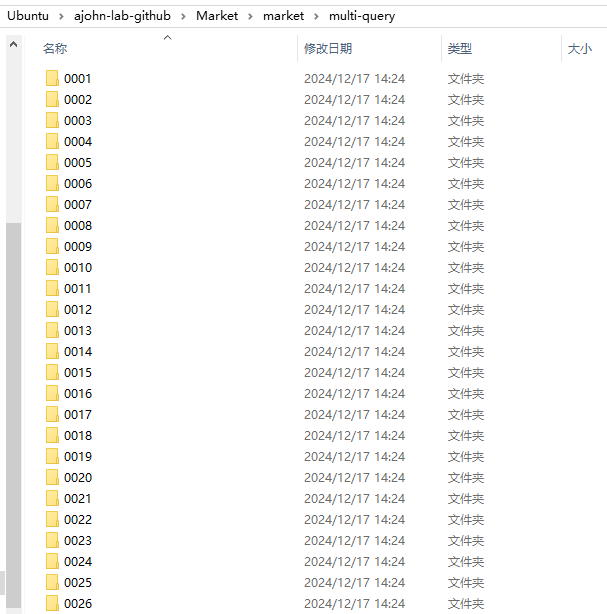Viewport: 607px width, 614px height.
Task: Navigate to ajohn-lab-github in the address bar
Action: coord(122,16)
